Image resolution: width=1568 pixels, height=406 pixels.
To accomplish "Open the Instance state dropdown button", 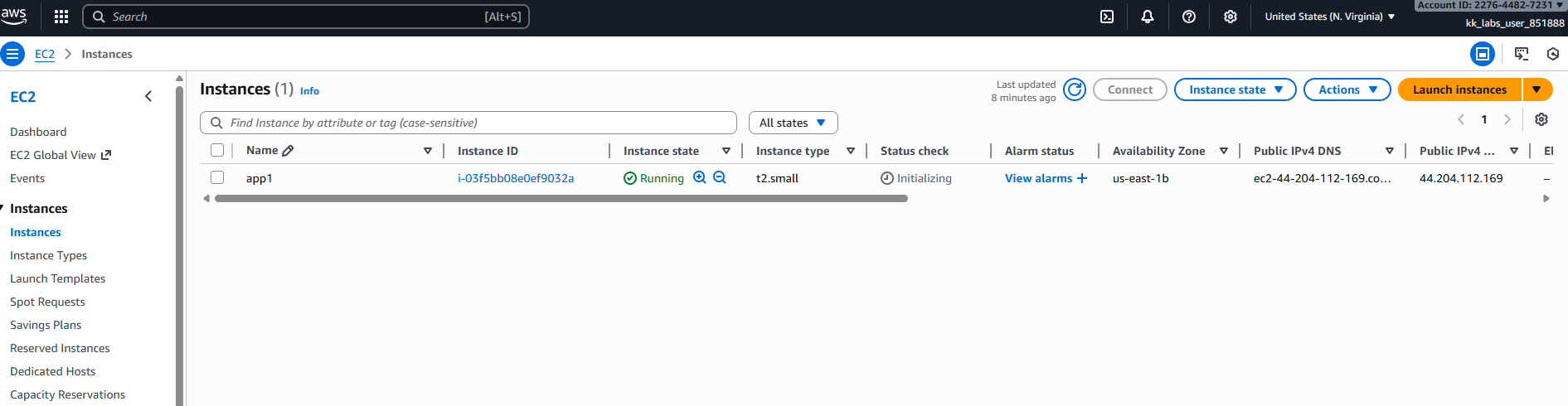I will click(1235, 89).
